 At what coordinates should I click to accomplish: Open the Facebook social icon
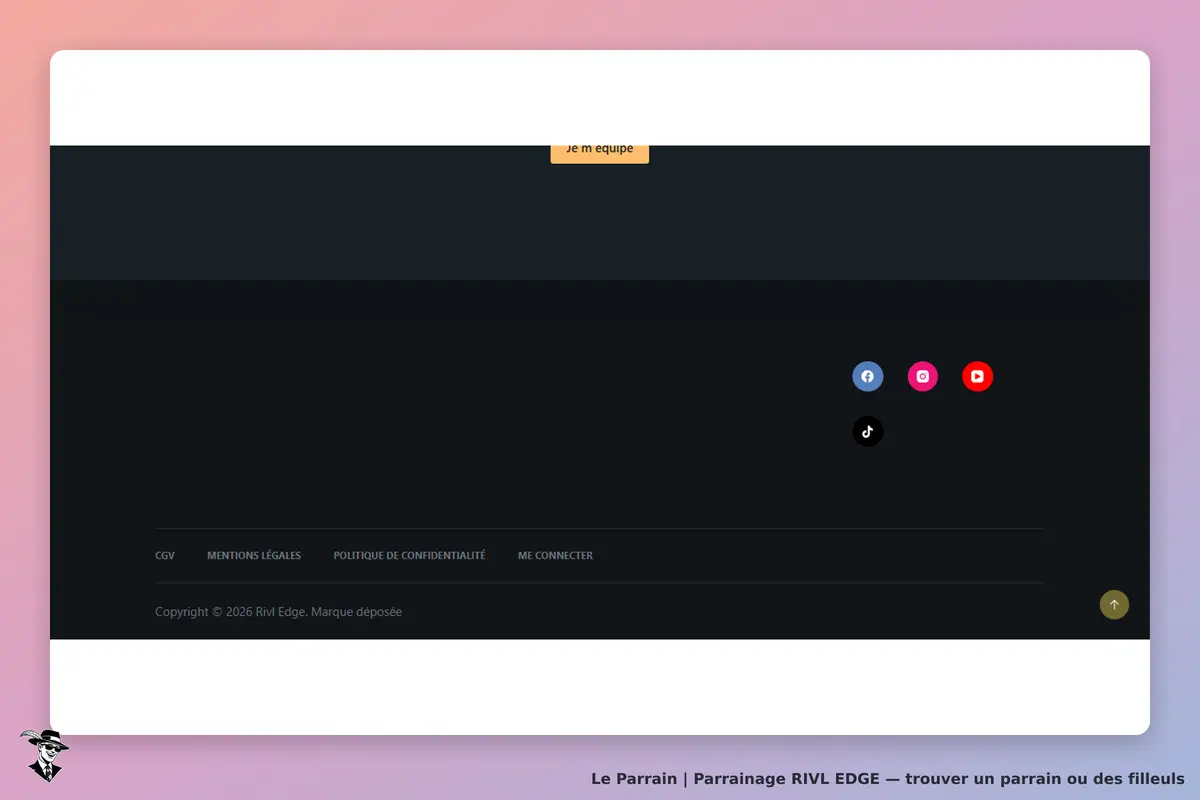point(867,377)
